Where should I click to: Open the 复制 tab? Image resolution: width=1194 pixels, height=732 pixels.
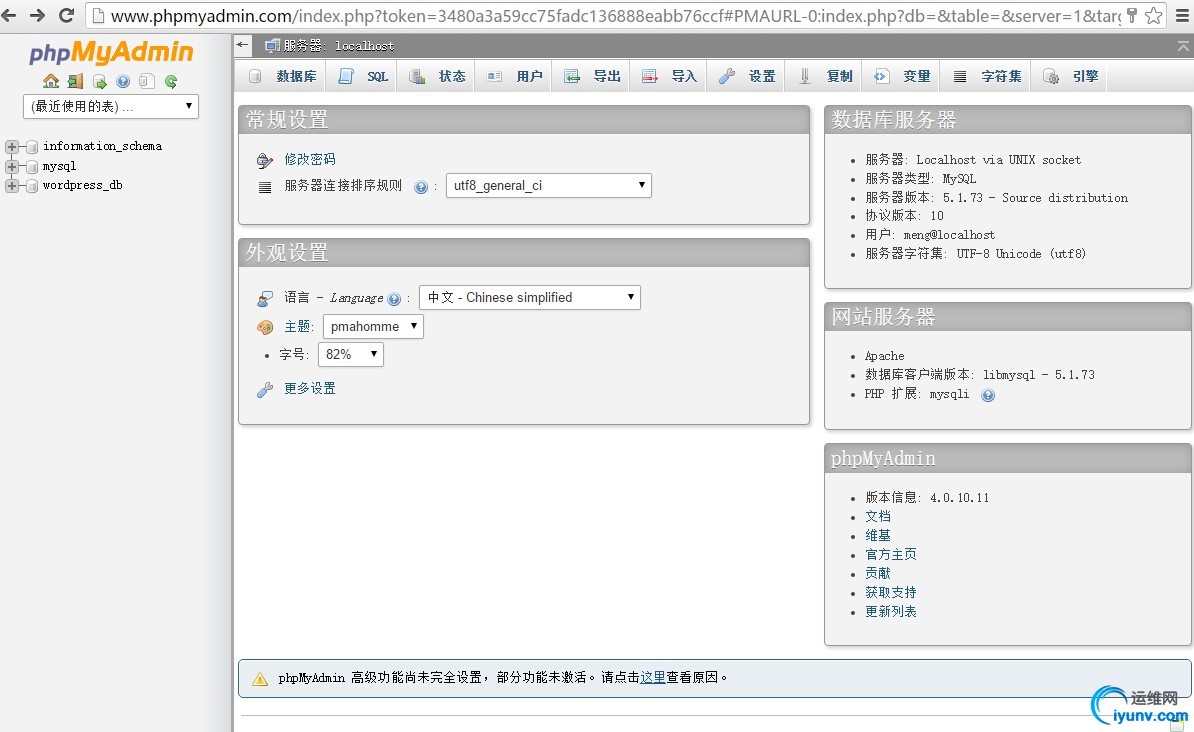[x=825, y=76]
